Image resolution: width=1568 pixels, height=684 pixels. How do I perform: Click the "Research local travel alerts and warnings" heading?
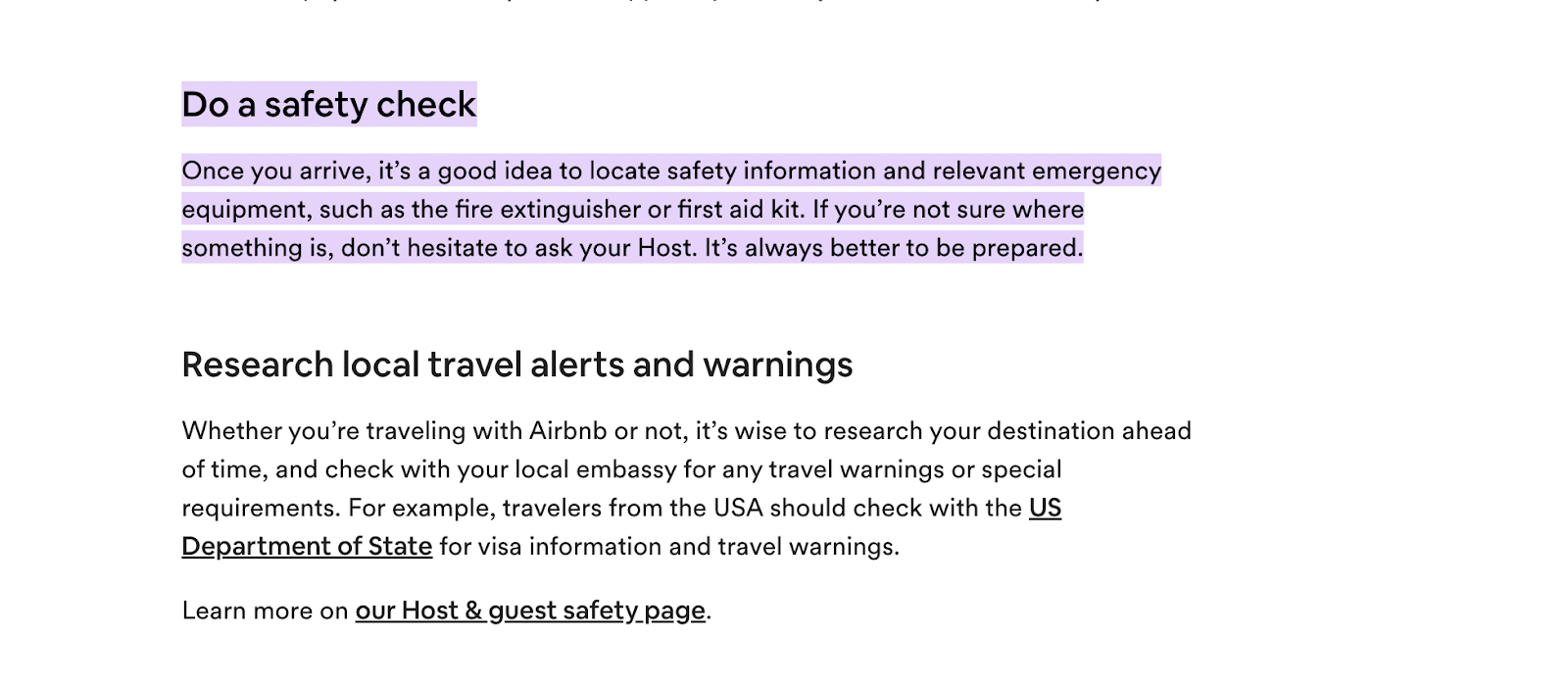[516, 365]
